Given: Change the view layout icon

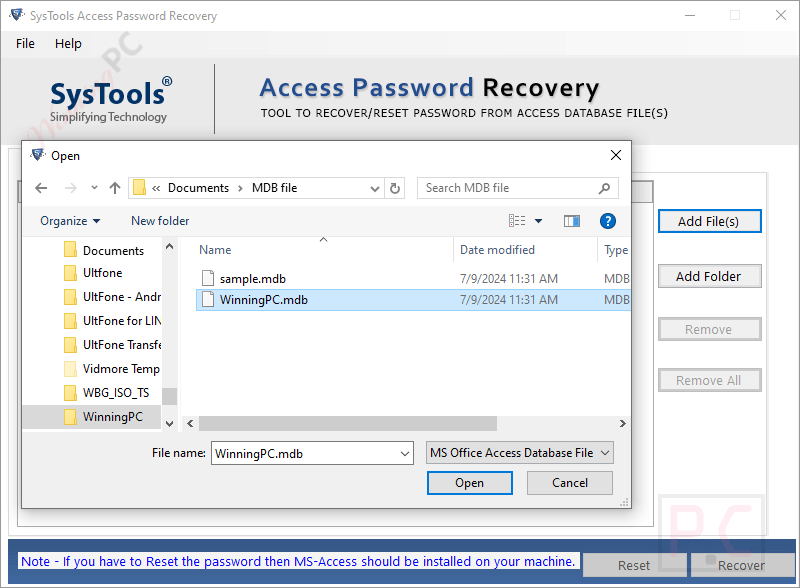Looking at the screenshot, I should click(517, 220).
